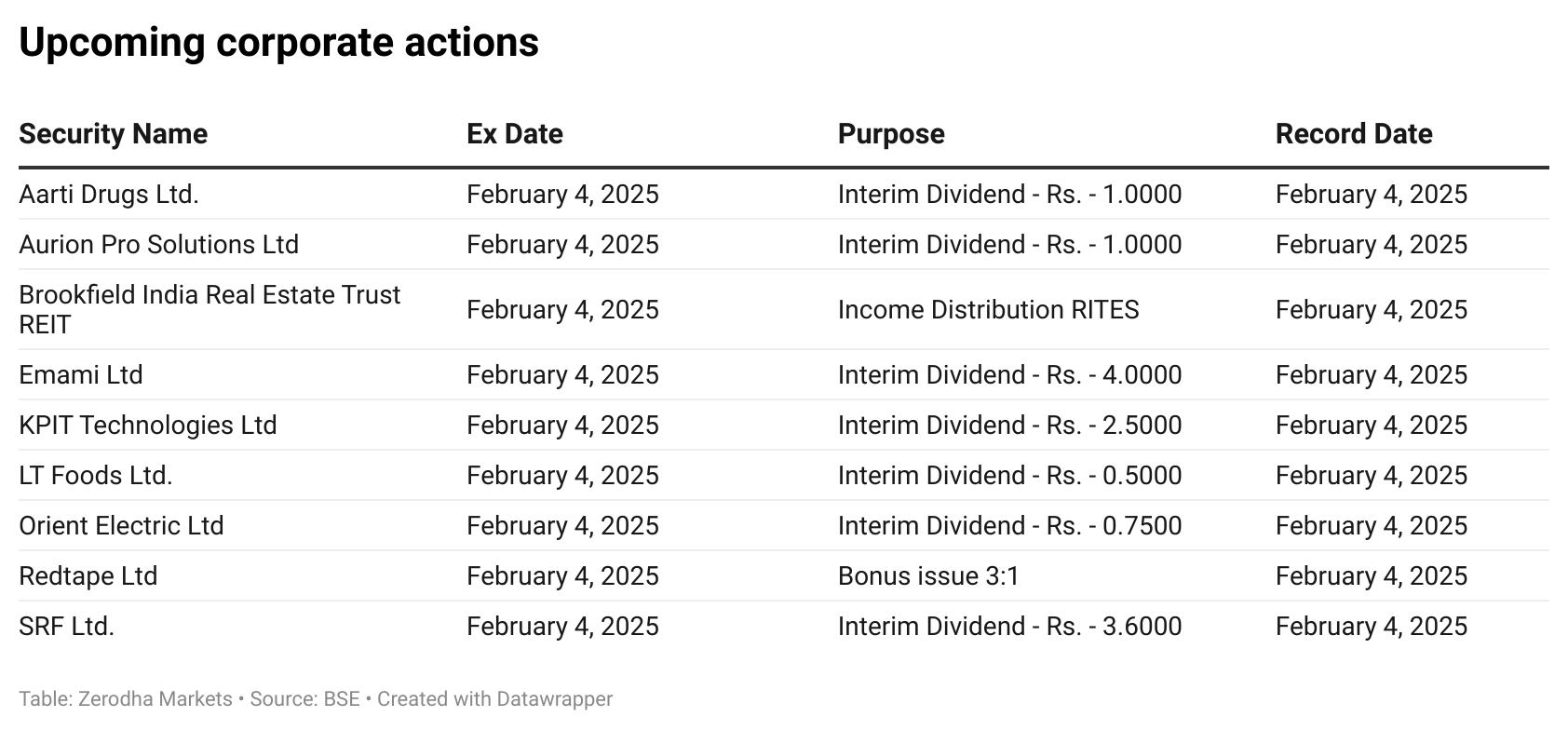Click the Ex Date column header
1568x730 pixels.
coord(514,134)
